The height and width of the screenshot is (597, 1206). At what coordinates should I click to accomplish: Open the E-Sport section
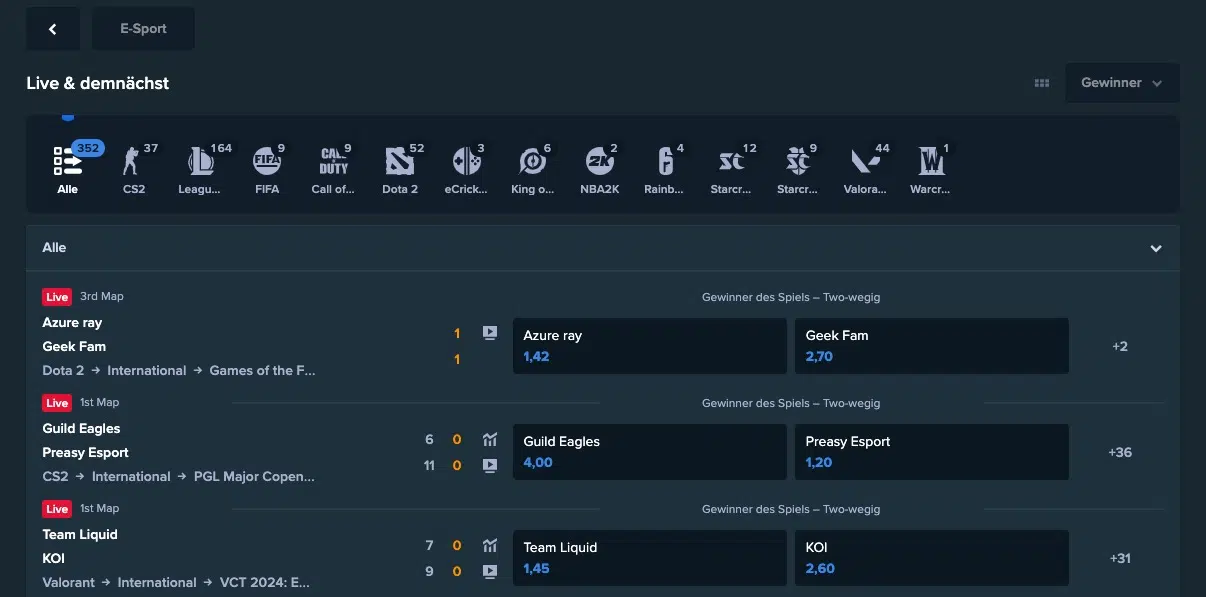pos(143,28)
